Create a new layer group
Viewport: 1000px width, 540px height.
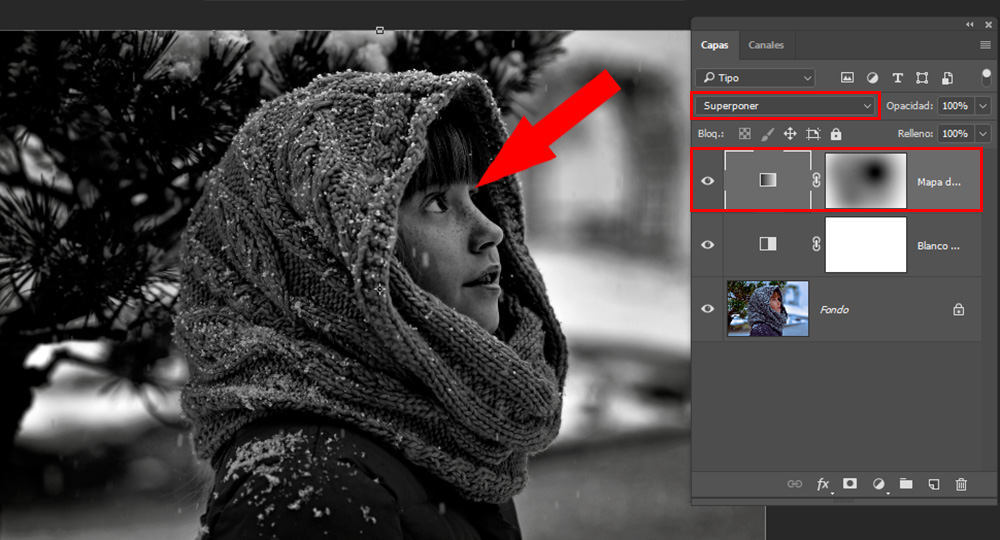click(x=906, y=484)
